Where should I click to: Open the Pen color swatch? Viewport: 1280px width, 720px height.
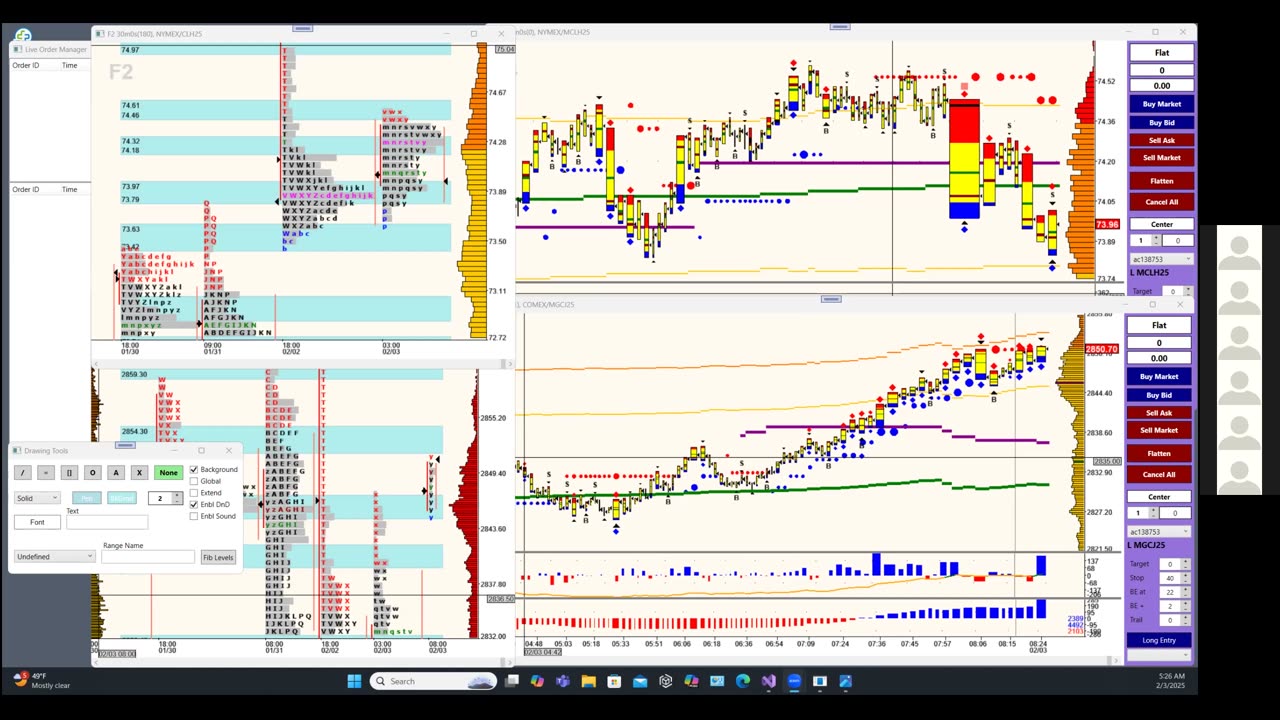coord(87,498)
